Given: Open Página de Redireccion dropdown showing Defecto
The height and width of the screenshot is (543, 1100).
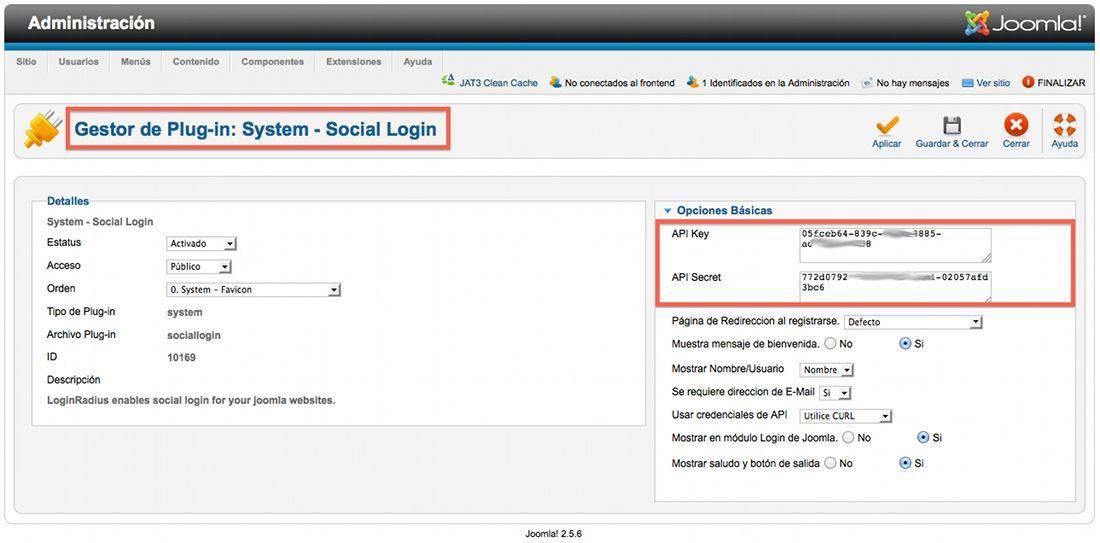Looking at the screenshot, I should pyautogui.click(x=913, y=322).
